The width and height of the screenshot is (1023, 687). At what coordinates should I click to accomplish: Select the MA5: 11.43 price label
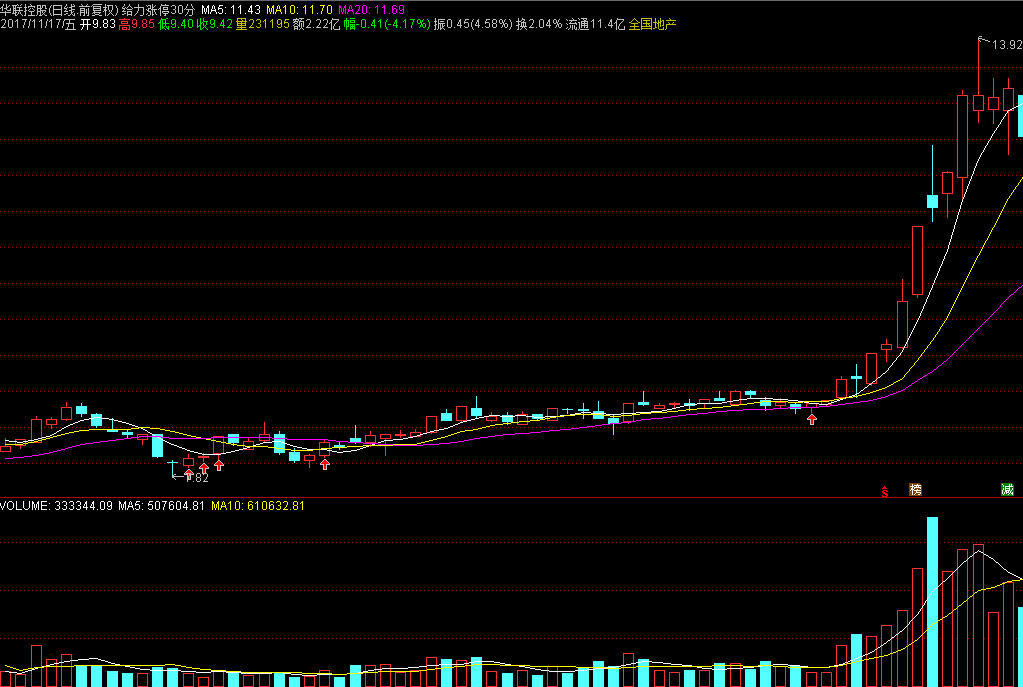(x=231, y=10)
